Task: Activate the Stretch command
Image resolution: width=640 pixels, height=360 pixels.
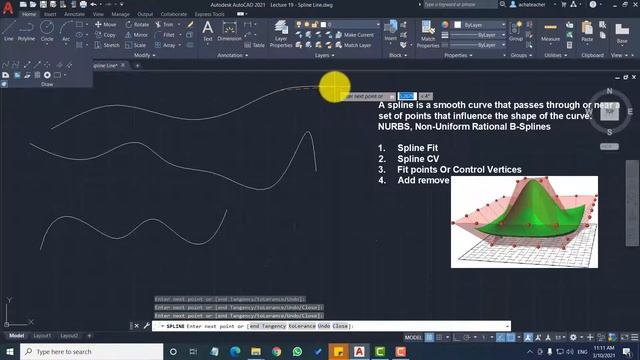Action: coord(107,45)
